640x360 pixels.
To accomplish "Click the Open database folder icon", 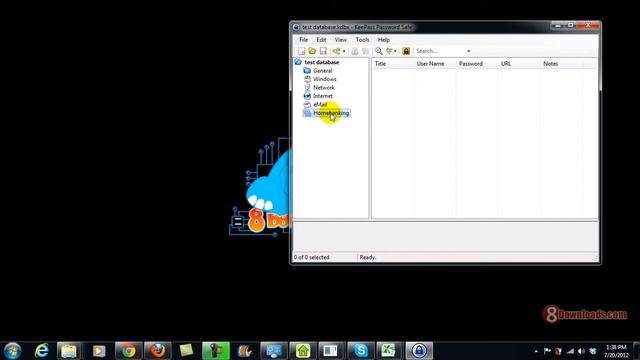I will click(x=312, y=51).
